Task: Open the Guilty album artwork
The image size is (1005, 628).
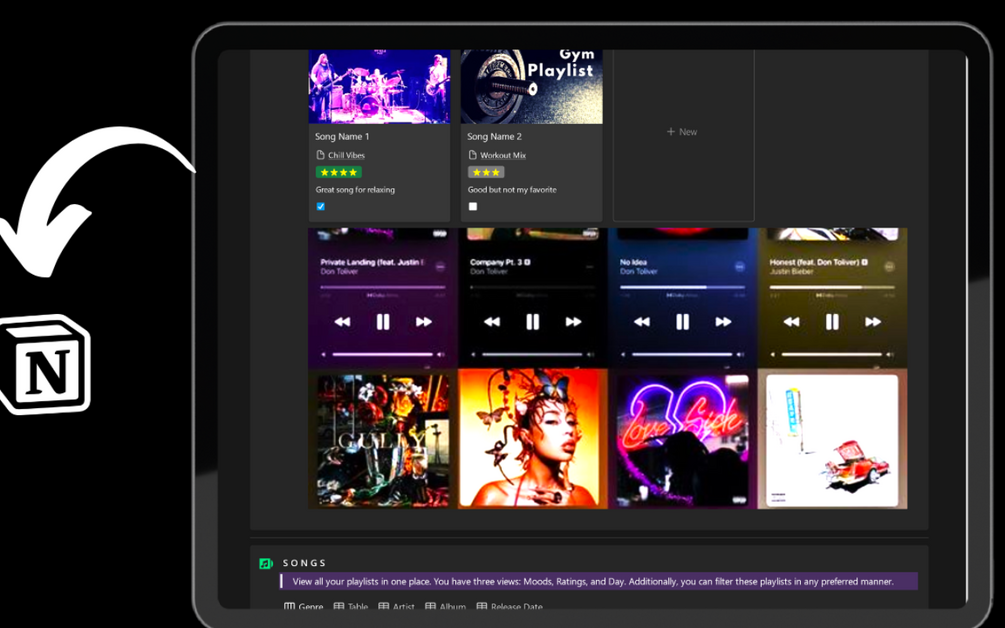Action: pyautogui.click(x=383, y=440)
